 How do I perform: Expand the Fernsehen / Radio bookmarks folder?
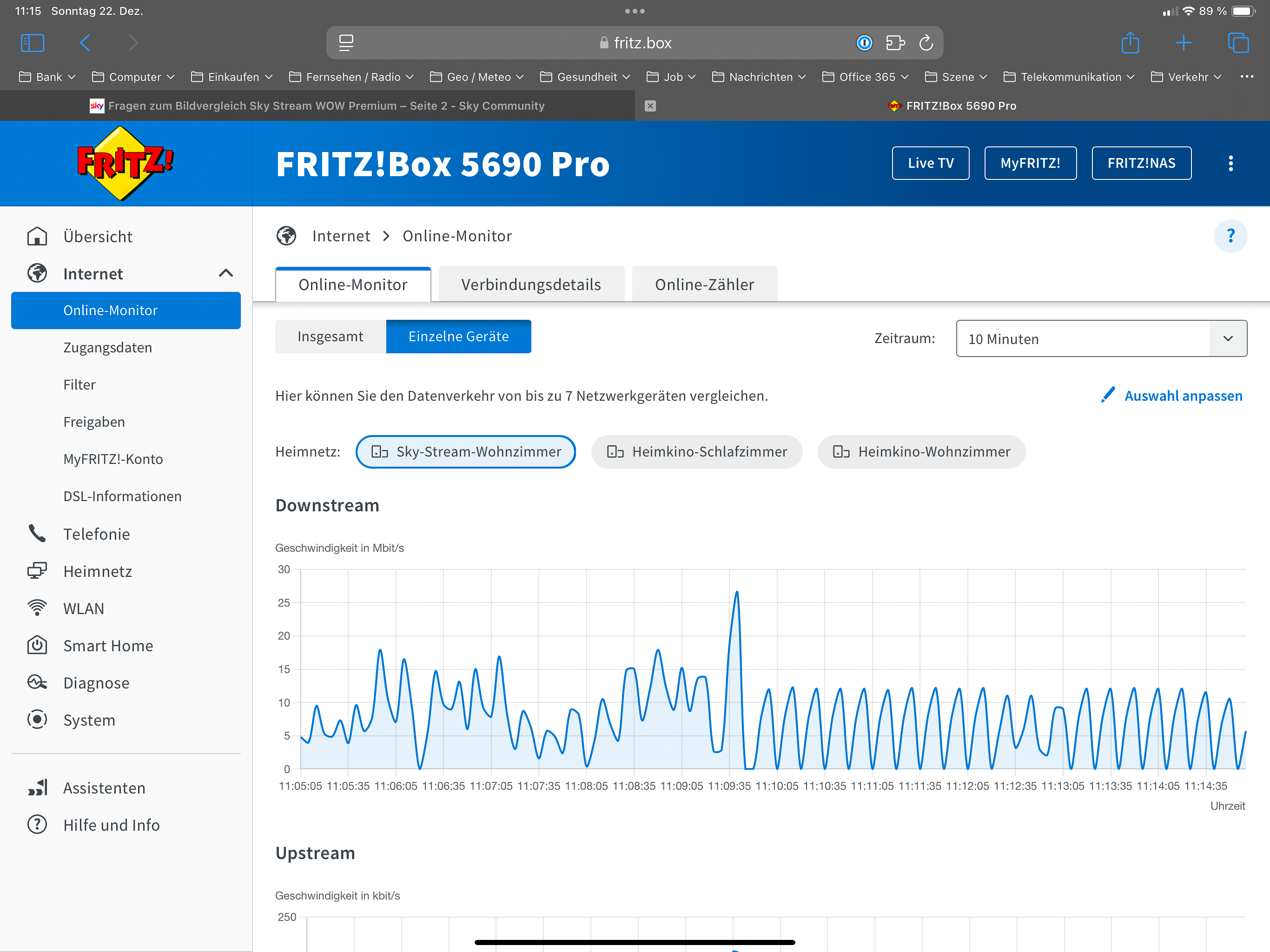click(351, 77)
